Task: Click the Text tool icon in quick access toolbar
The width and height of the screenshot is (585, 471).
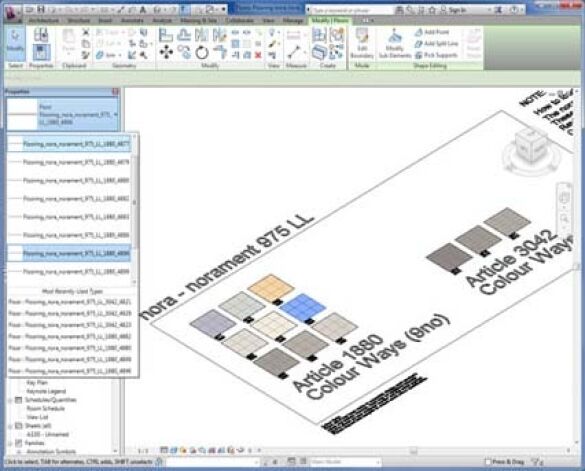Action: tap(143, 10)
